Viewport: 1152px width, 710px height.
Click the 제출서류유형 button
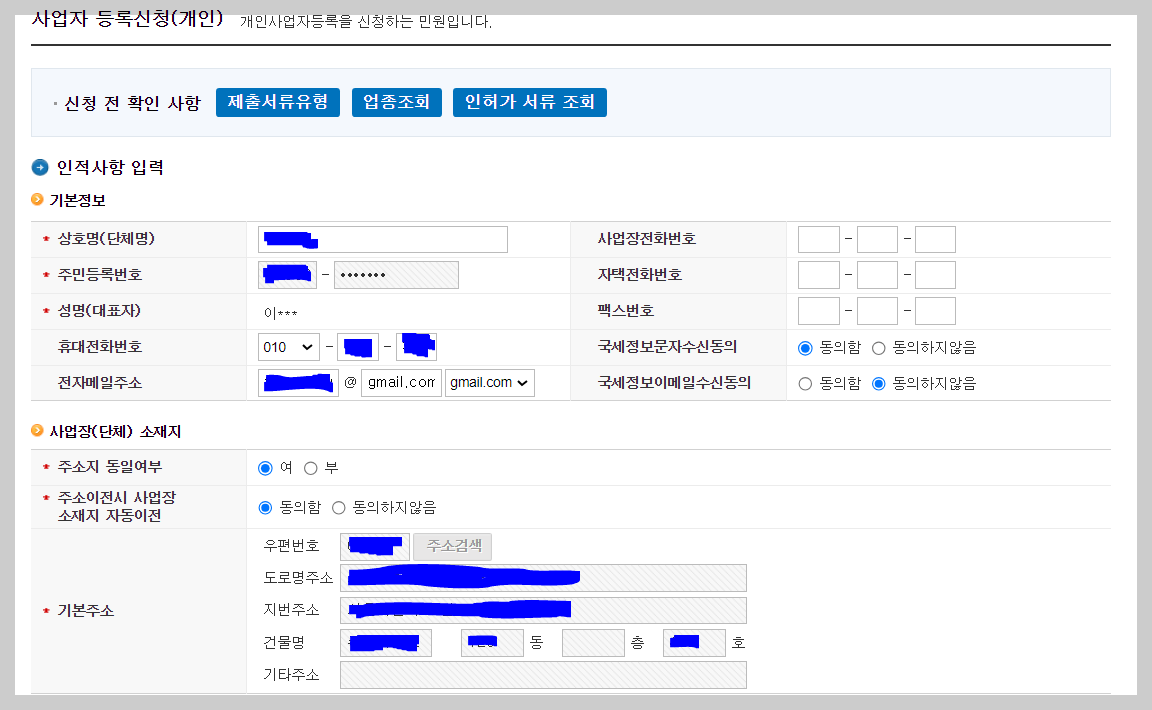pos(277,102)
